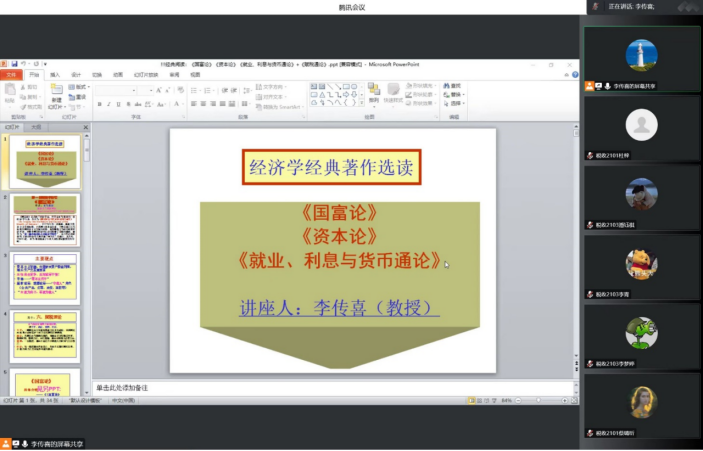Adjust the zoom slider in status bar
The height and width of the screenshot is (451, 703).
pyautogui.click(x=540, y=400)
